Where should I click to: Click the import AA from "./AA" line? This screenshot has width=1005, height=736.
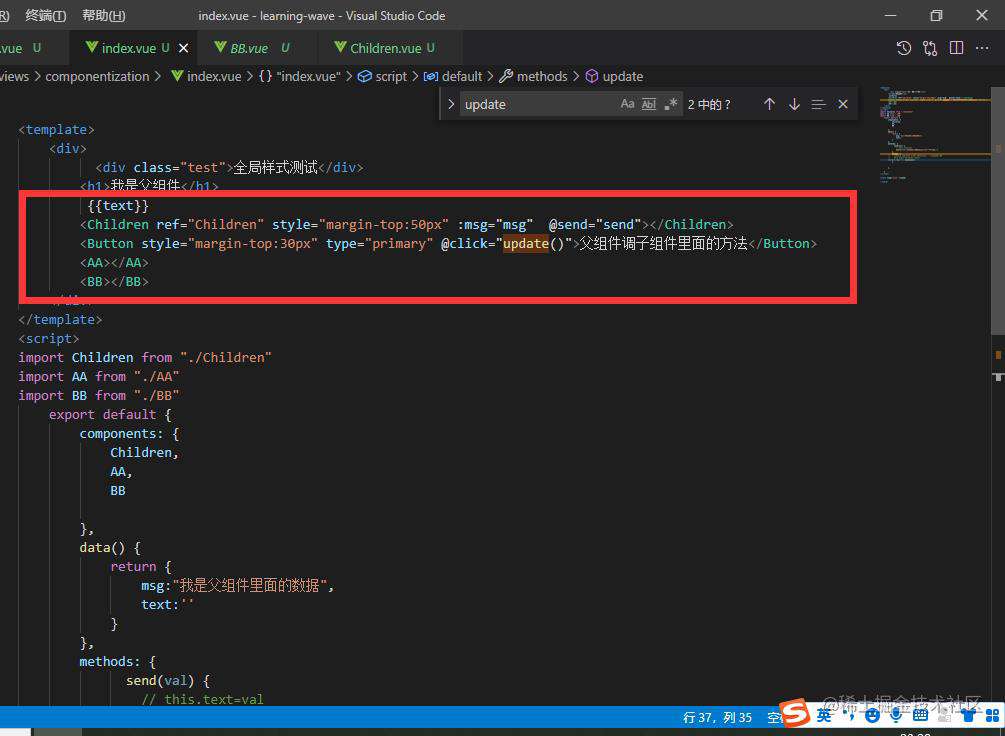(x=99, y=376)
